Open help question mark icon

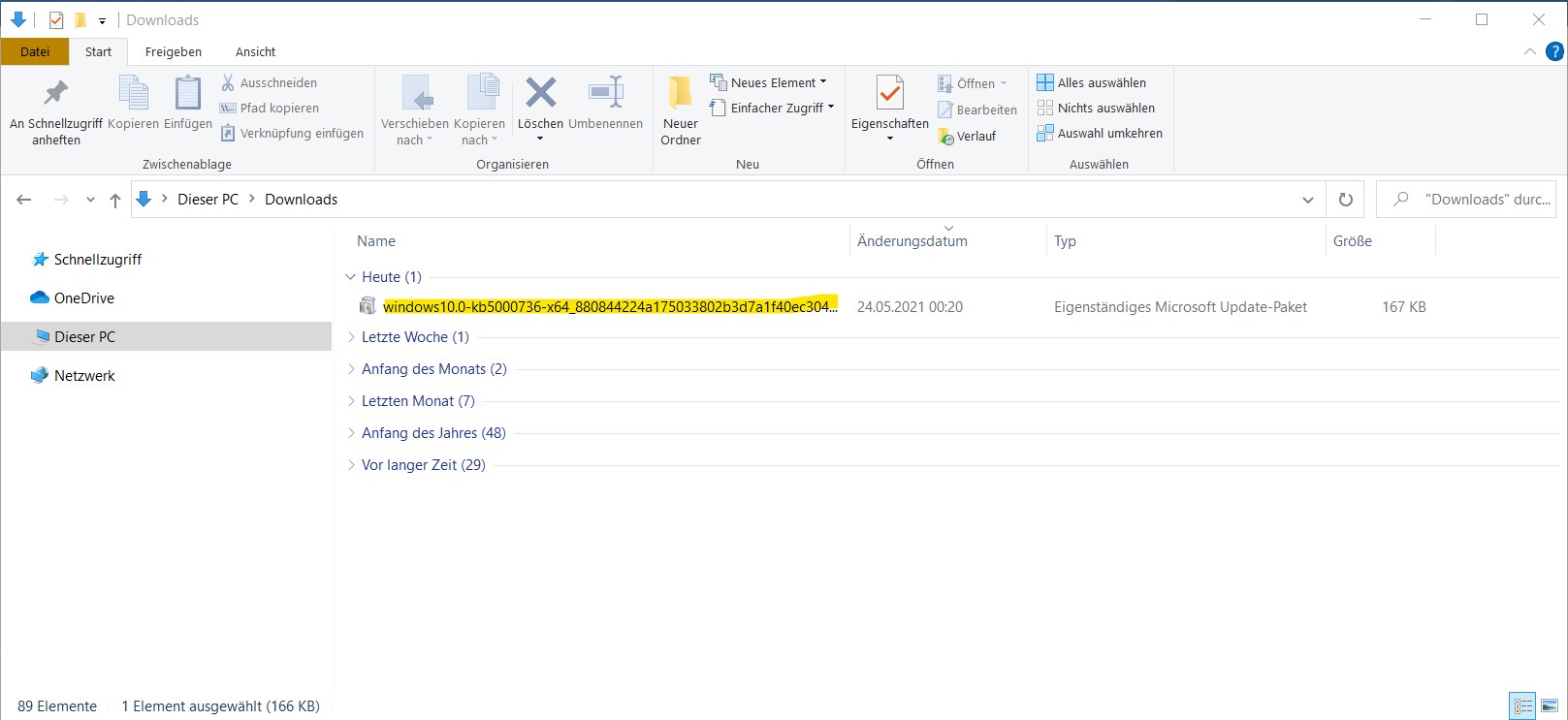click(x=1553, y=51)
